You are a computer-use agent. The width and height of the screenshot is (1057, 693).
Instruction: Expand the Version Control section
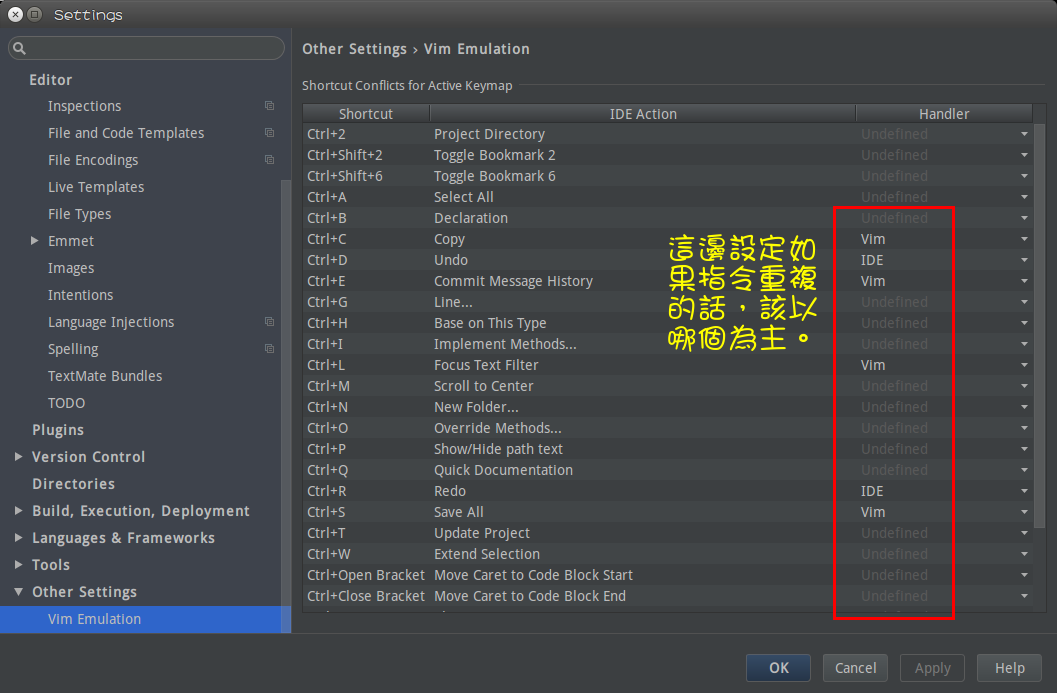click(18, 456)
